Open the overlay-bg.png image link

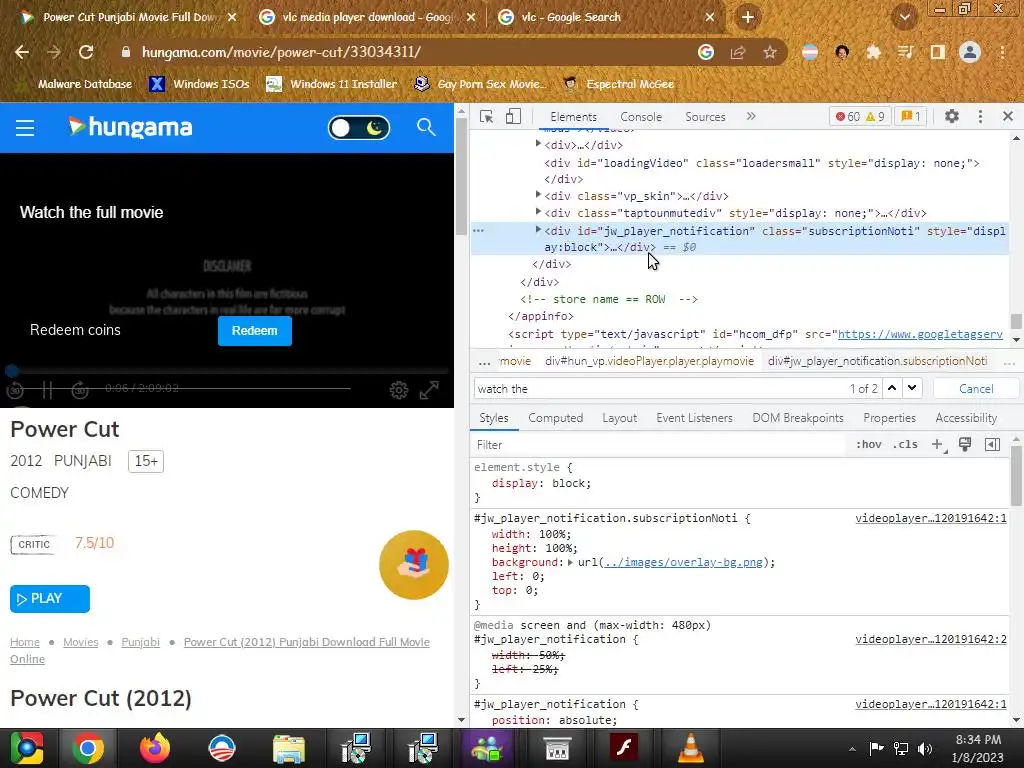pos(683,562)
